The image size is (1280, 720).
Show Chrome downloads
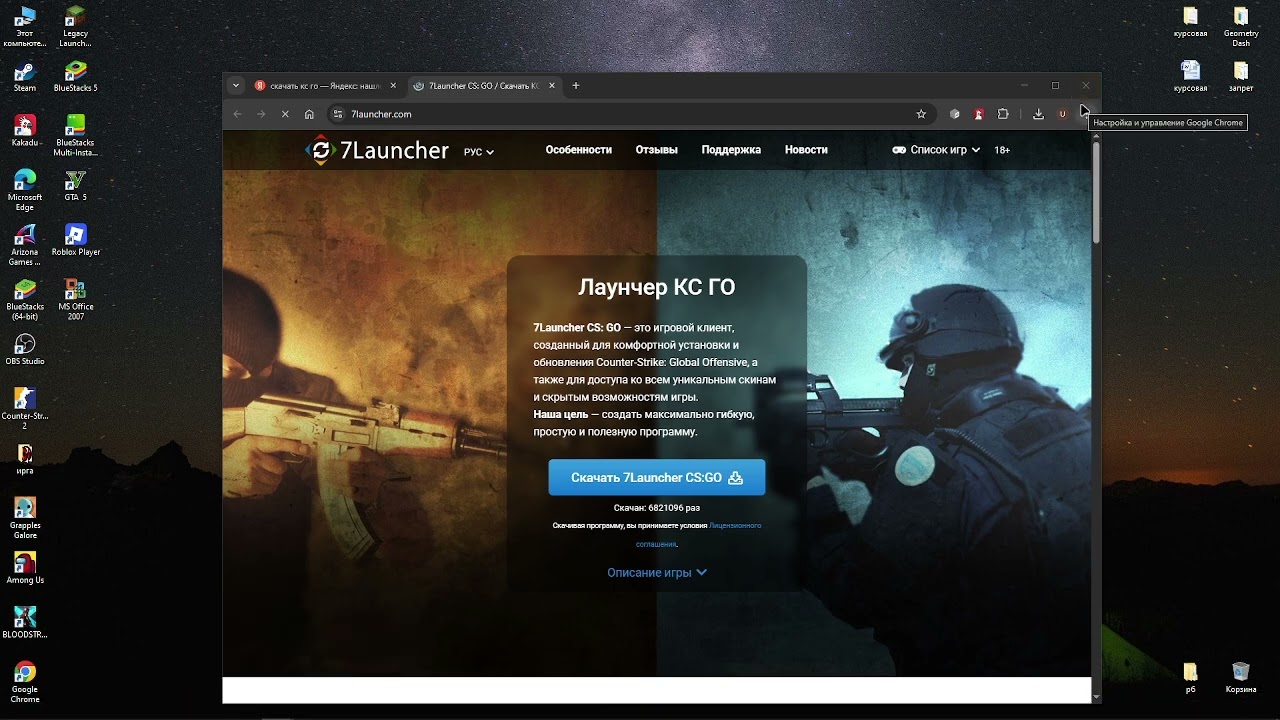1038,114
